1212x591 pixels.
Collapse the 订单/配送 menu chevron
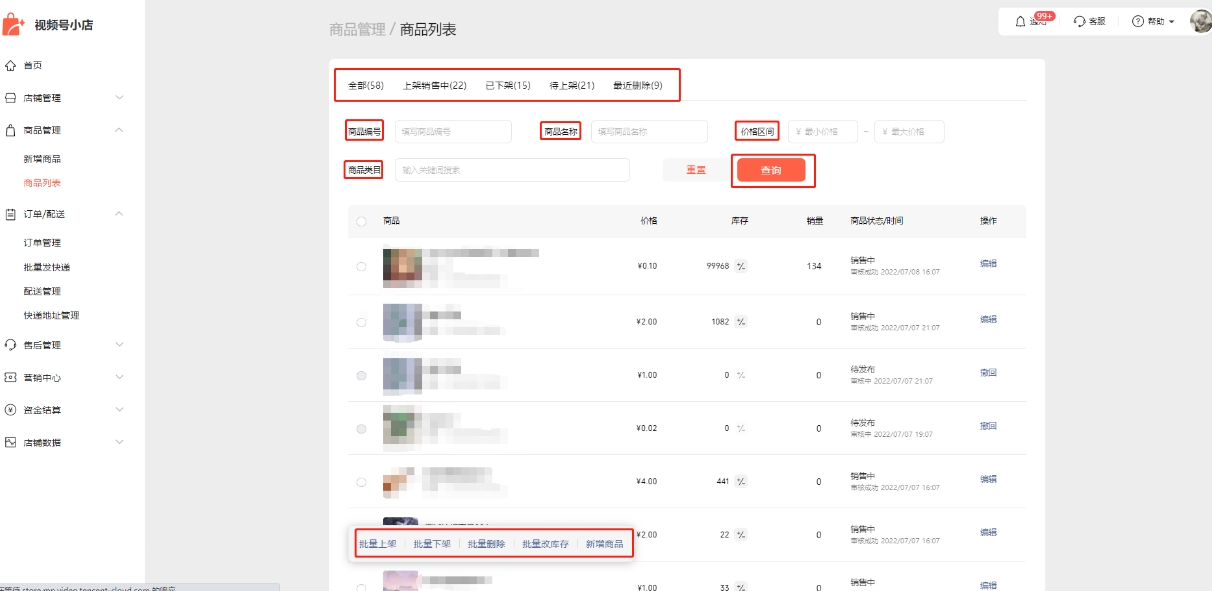click(119, 213)
